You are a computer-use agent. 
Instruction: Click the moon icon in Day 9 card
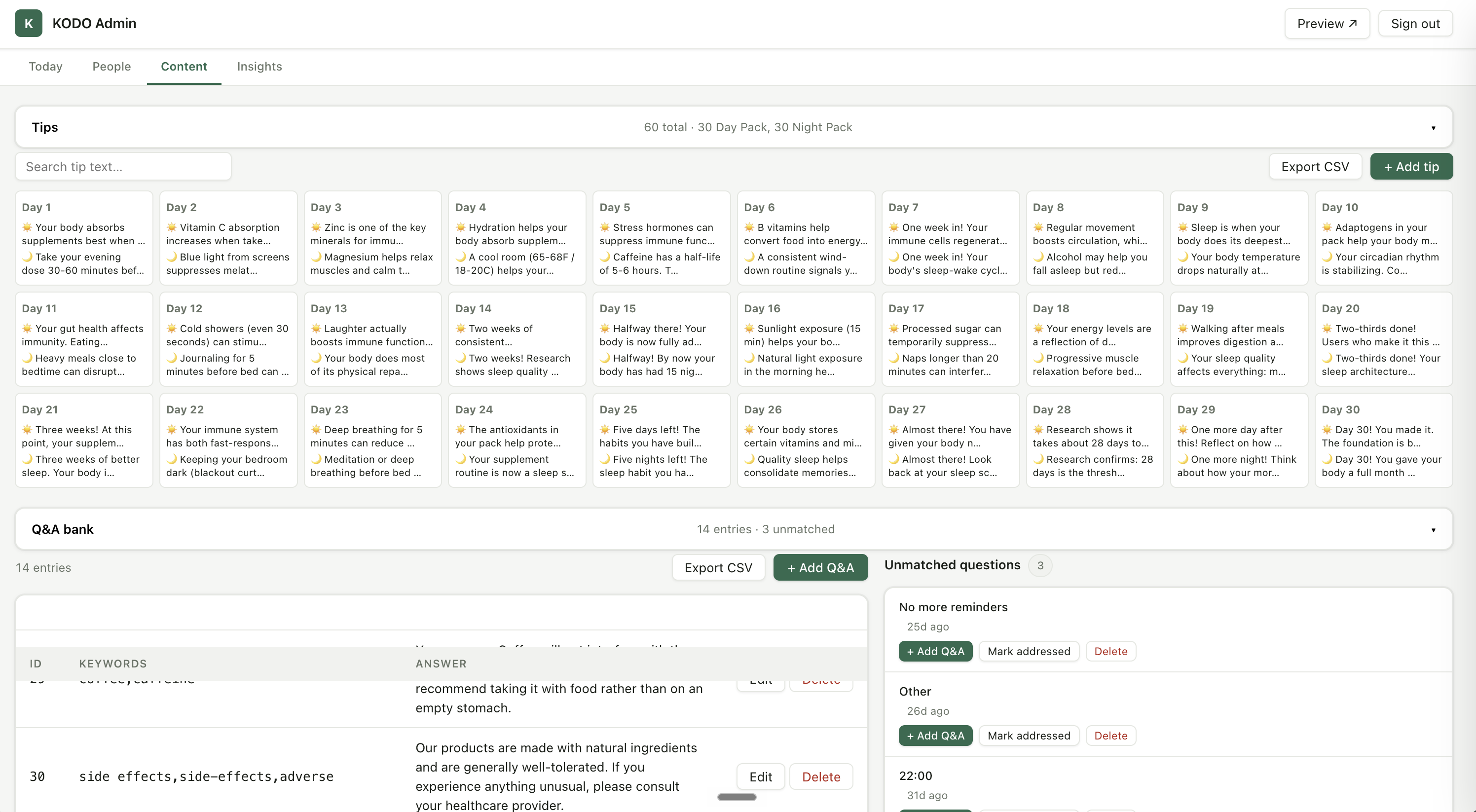pos(1182,257)
